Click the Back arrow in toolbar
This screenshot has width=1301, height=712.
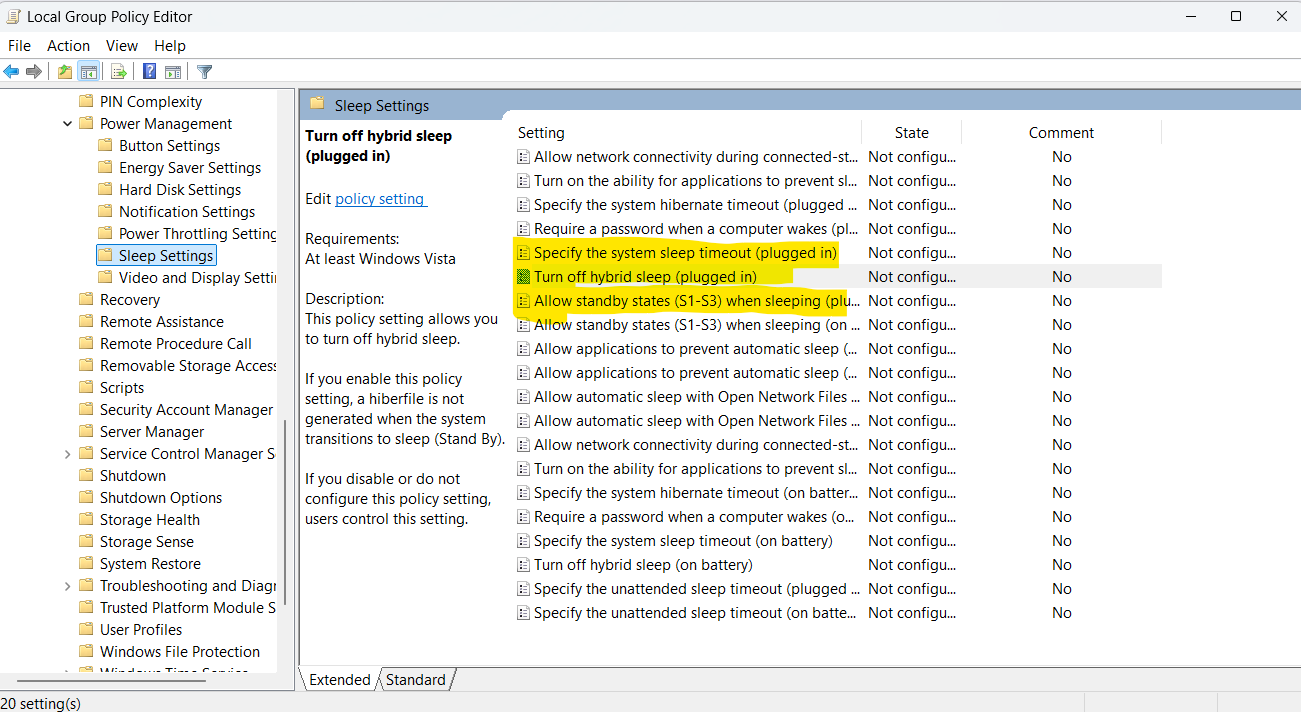point(11,71)
